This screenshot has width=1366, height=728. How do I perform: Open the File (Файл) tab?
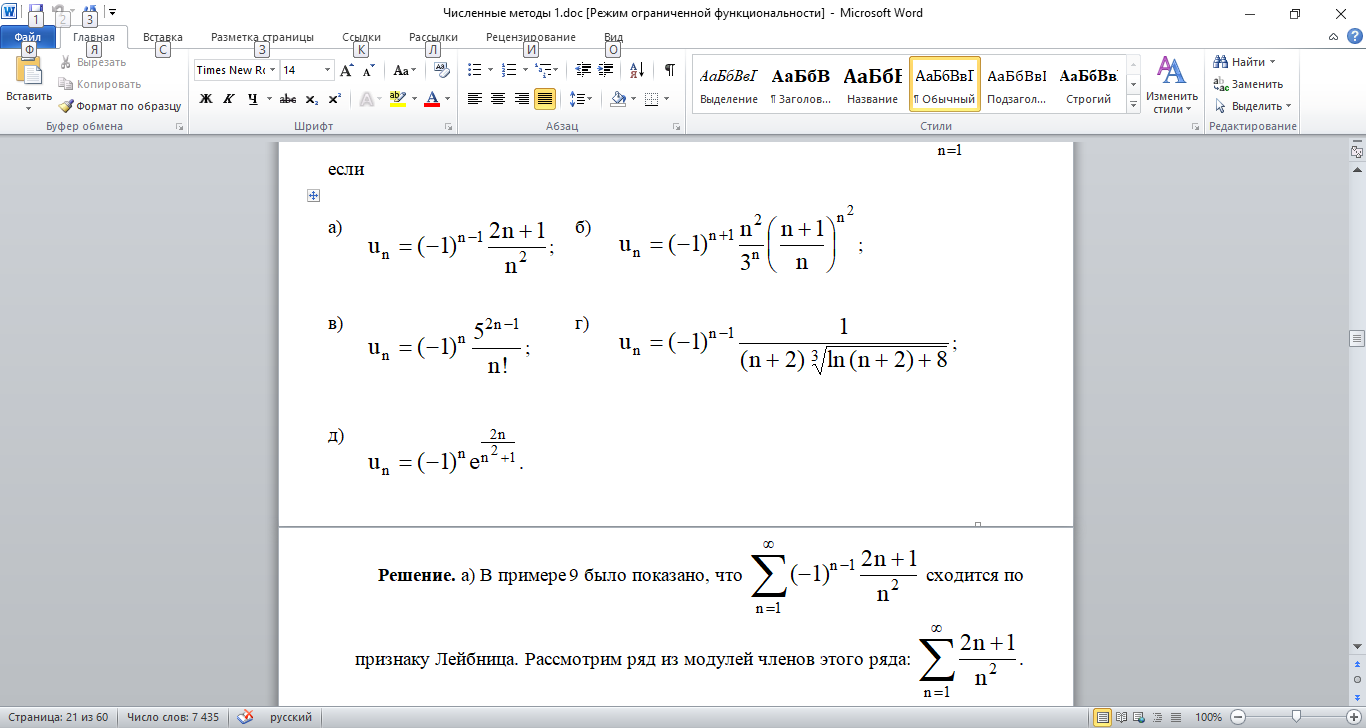point(29,37)
